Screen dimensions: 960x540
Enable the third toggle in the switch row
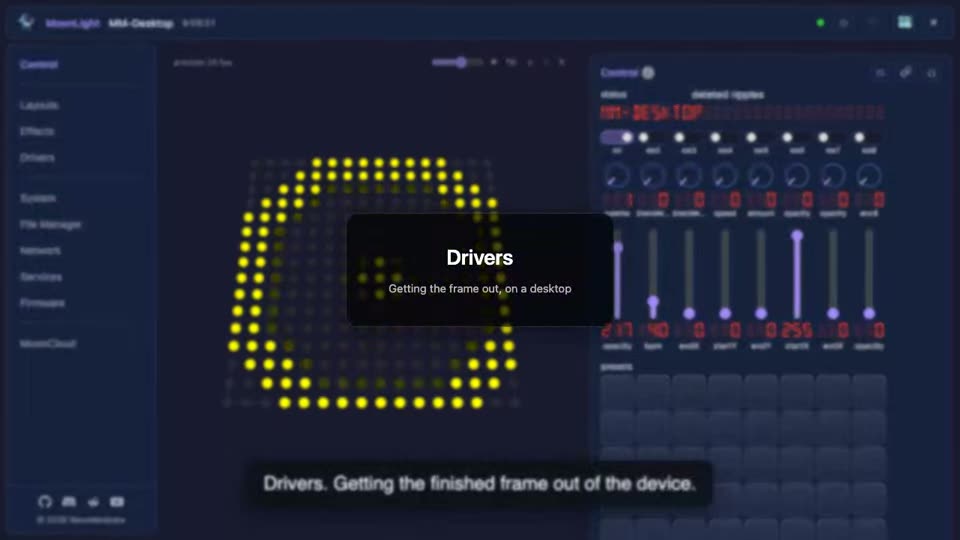pos(687,137)
